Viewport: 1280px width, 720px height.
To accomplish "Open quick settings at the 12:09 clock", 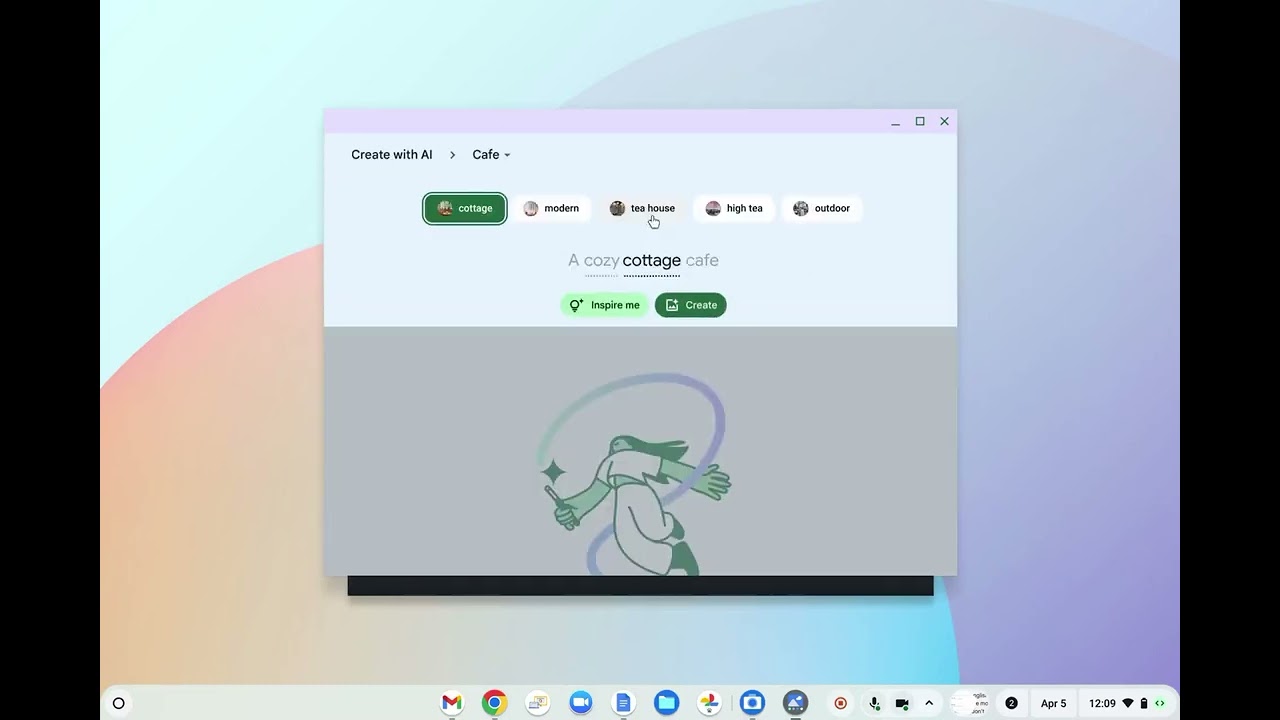I will click(x=1125, y=703).
